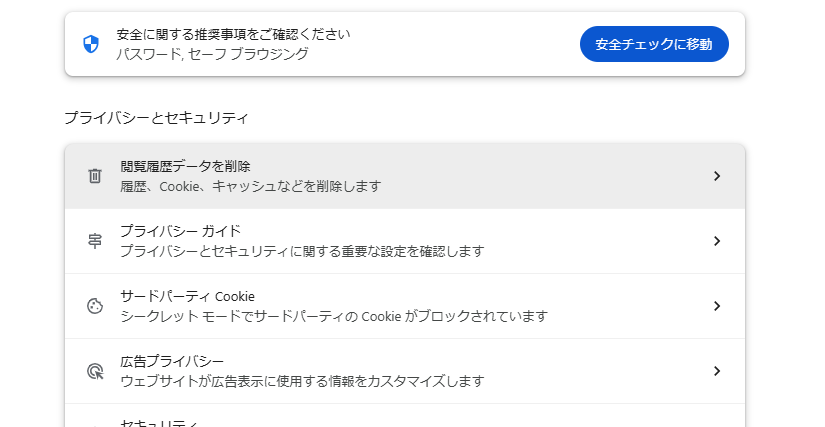The width and height of the screenshot is (825, 427).
Task: Click the 安全に関する推奨事項をご確認ください message
Action: pyautogui.click(x=233, y=34)
